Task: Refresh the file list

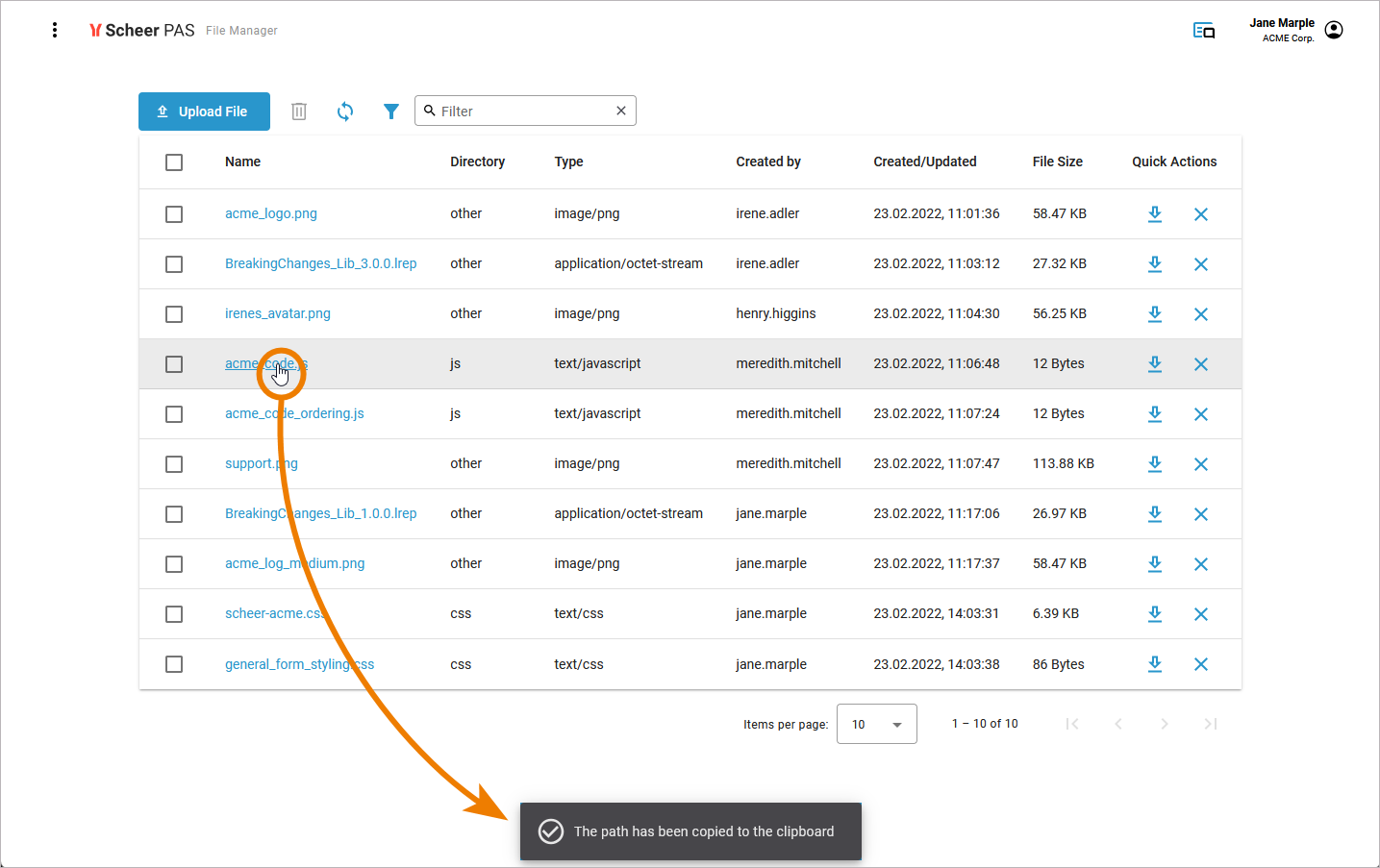Action: (x=345, y=112)
